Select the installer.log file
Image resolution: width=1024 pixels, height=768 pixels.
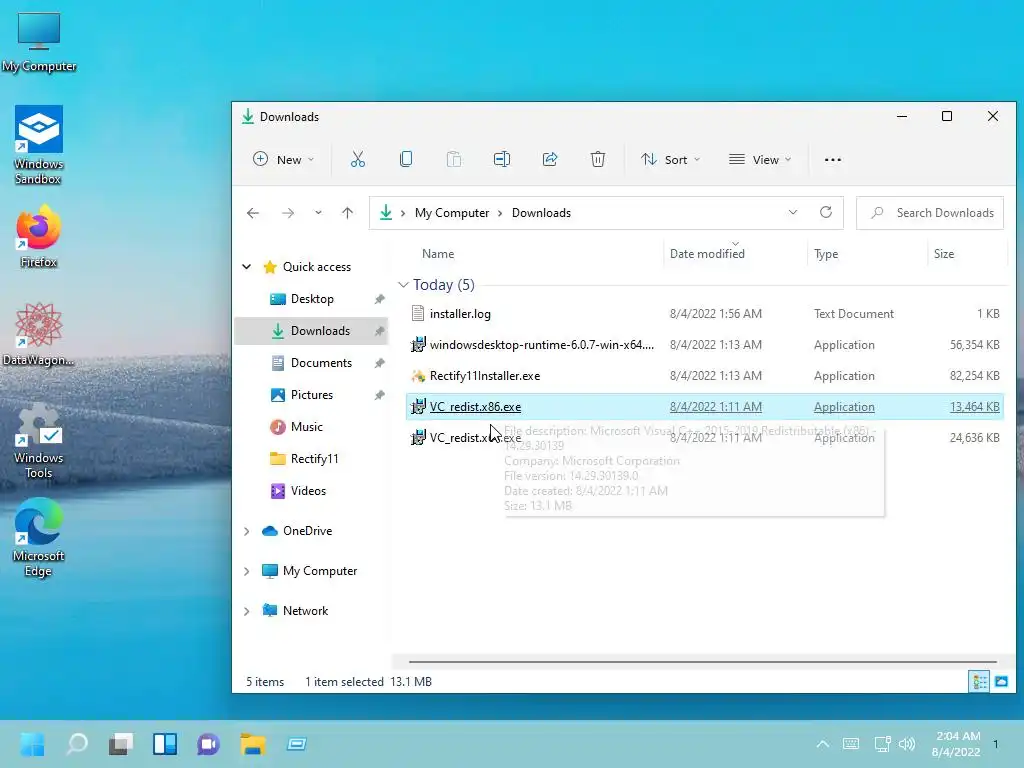(x=705, y=313)
